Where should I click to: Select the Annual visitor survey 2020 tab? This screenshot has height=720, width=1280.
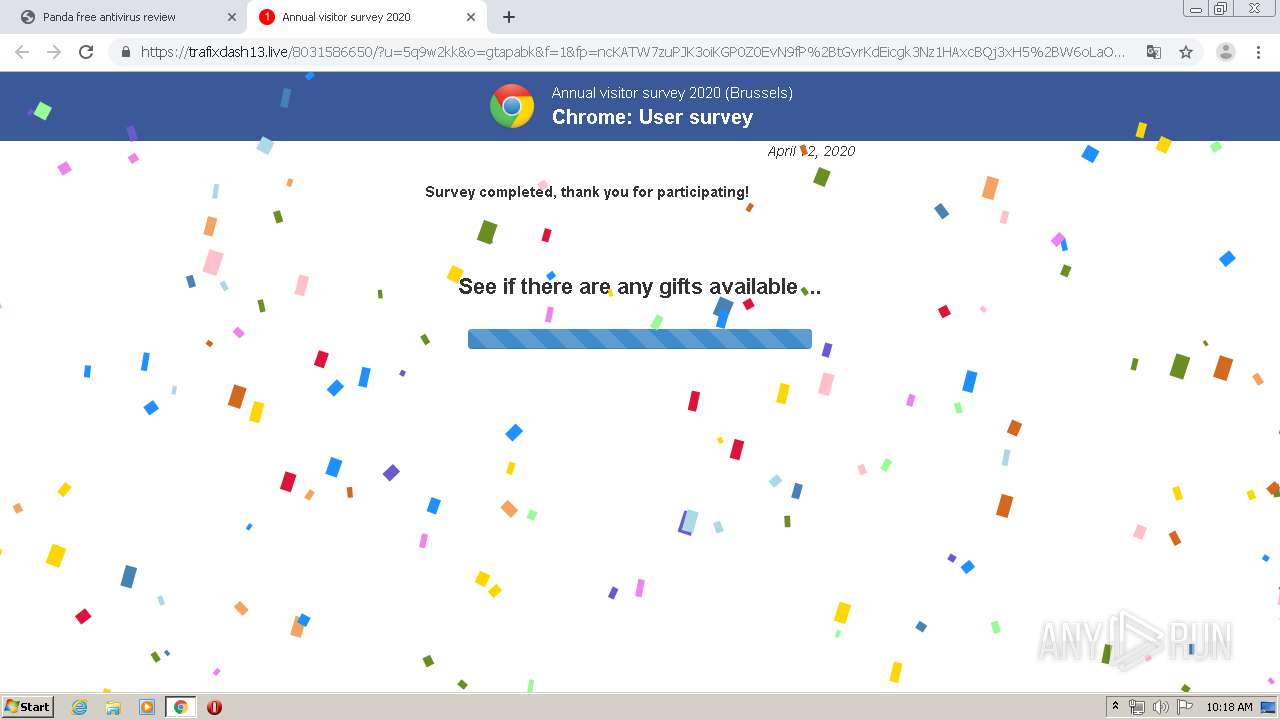click(346, 17)
